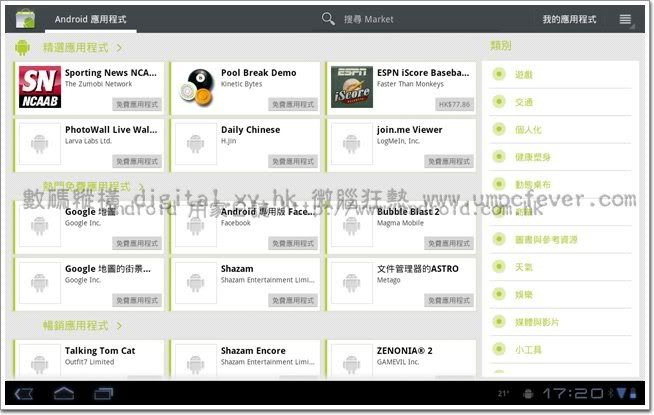Expand the 精選應用程式 section arrow
Viewport: 654px width, 415px height.
(x=120, y=47)
